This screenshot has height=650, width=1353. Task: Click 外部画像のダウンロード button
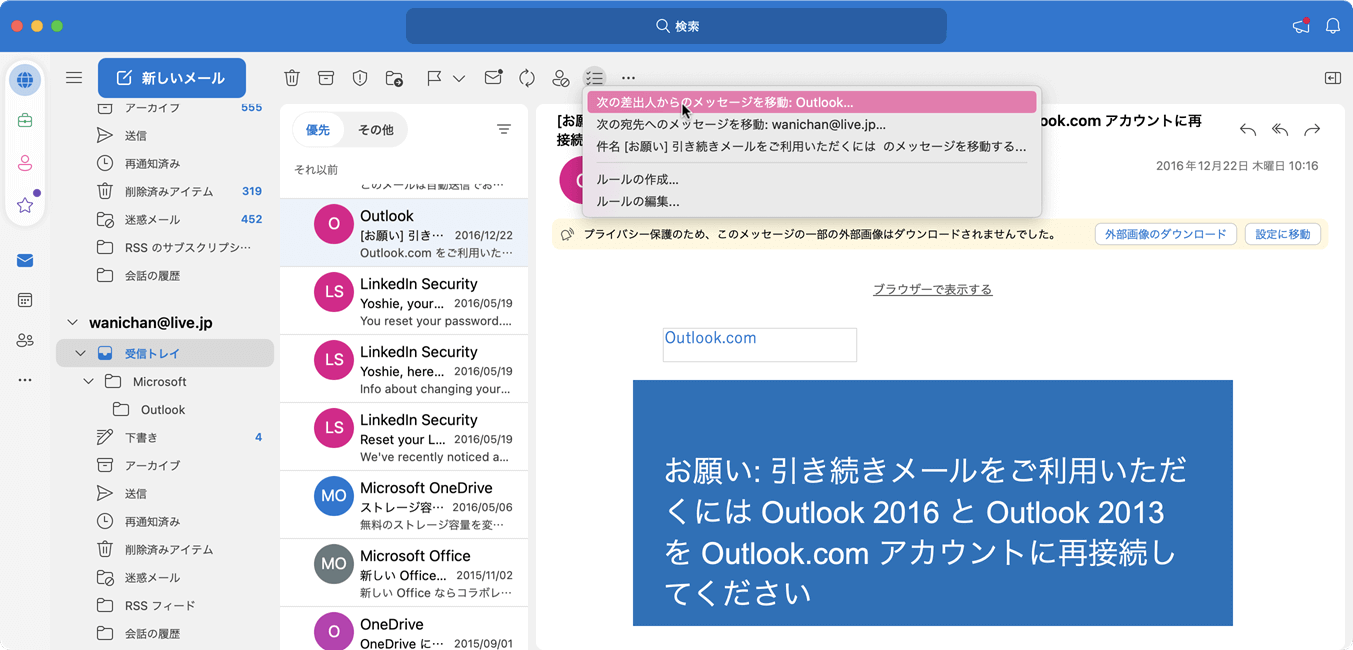coord(1166,234)
